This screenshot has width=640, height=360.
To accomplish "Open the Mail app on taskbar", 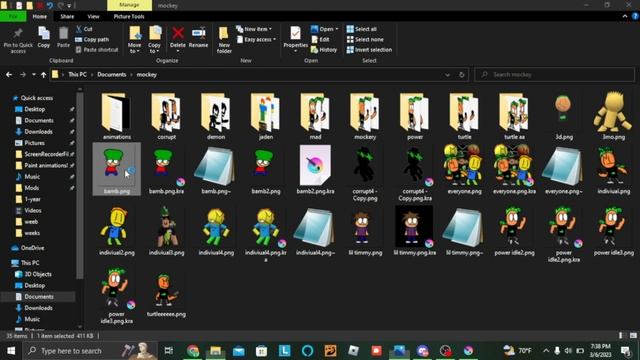I will coord(238,351).
